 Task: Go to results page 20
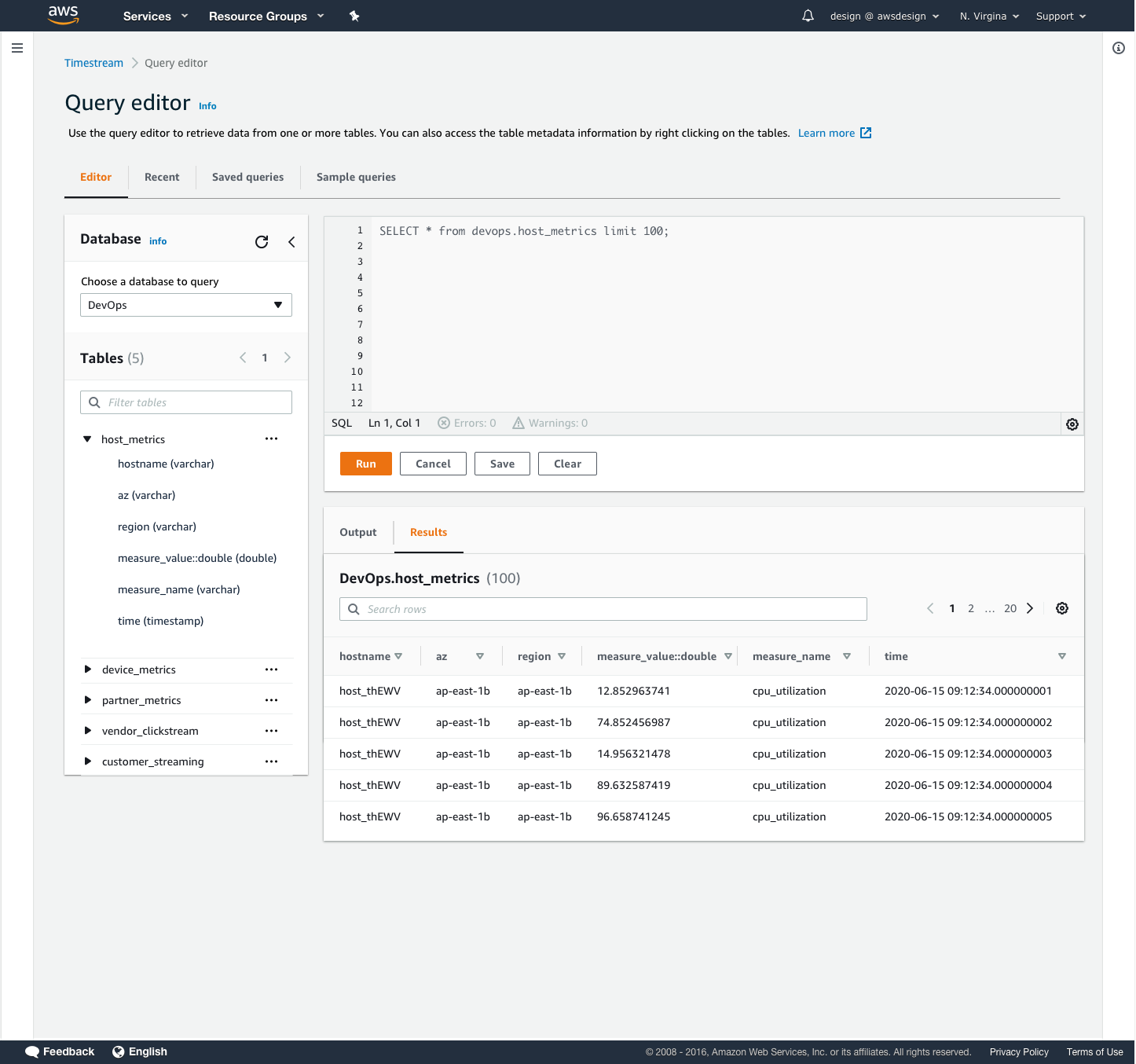click(x=1010, y=608)
